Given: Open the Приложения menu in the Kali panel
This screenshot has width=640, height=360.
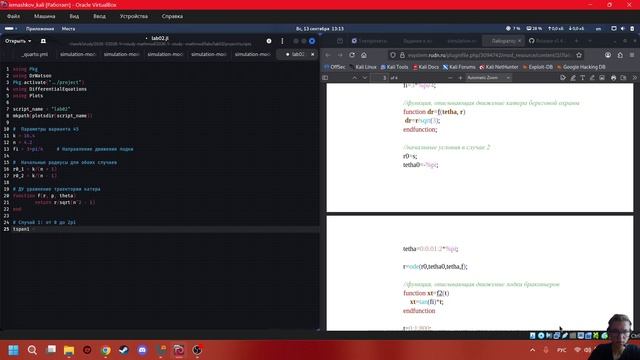Looking at the screenshot, I should tap(40, 29).
